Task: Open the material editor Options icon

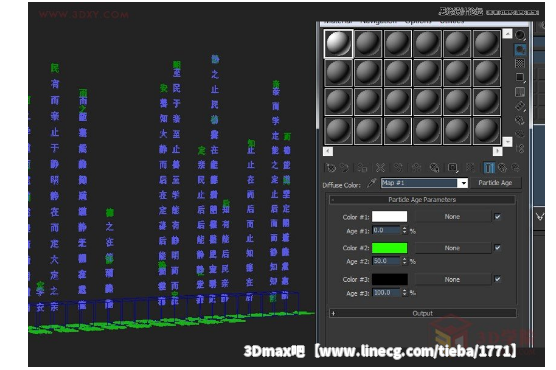Action: pyautogui.click(x=520, y=120)
